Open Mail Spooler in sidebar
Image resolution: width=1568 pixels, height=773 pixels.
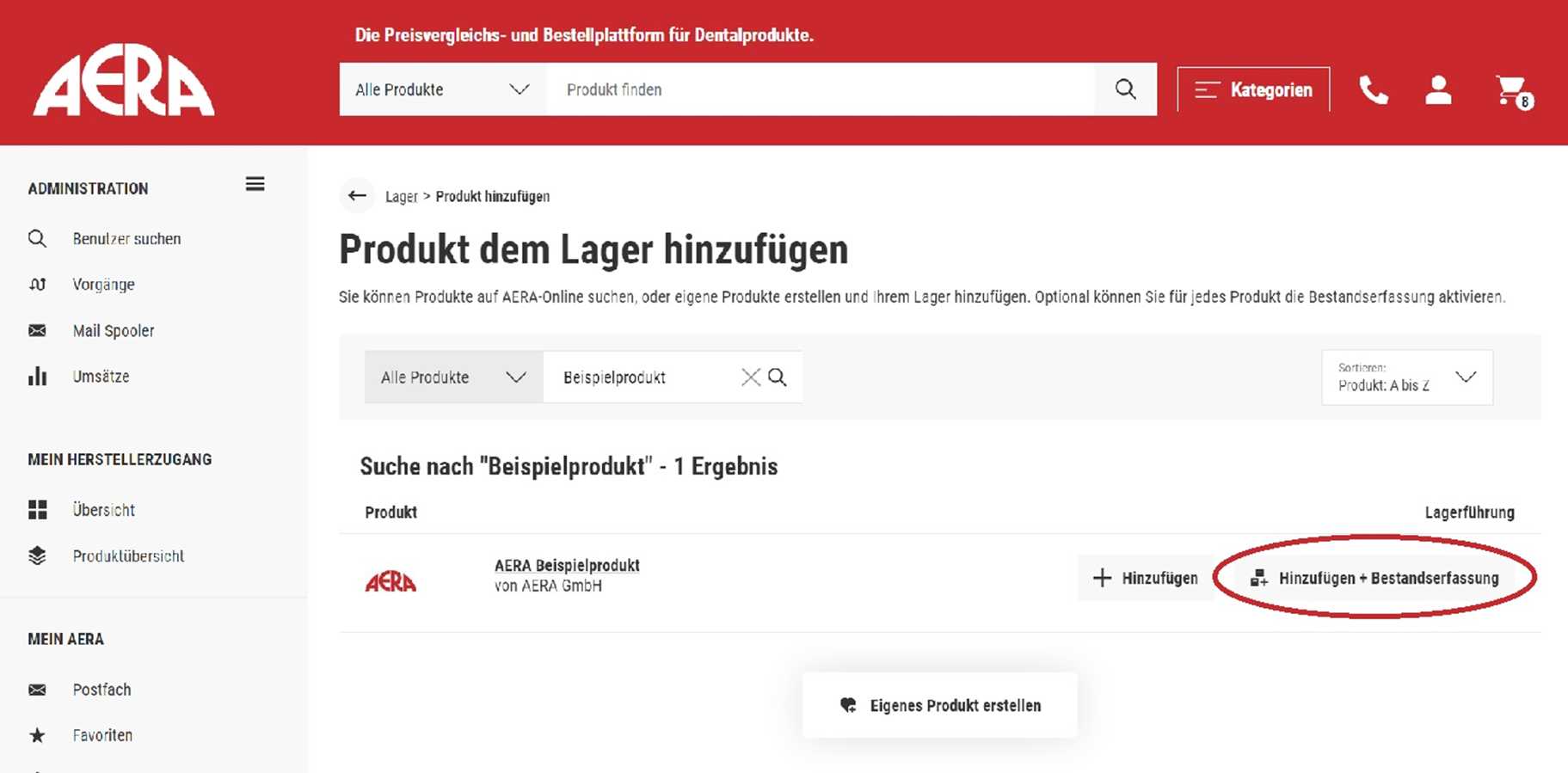(x=114, y=330)
